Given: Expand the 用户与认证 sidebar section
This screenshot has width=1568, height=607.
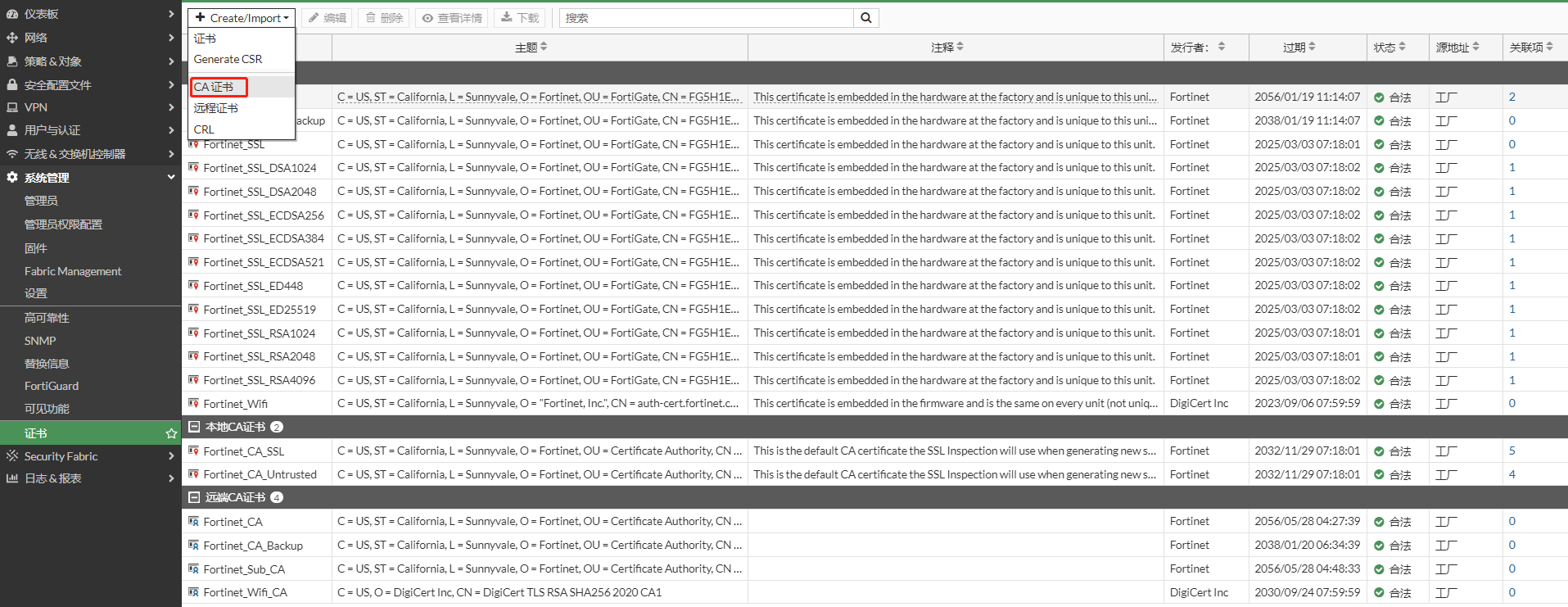Looking at the screenshot, I should pos(171,130).
